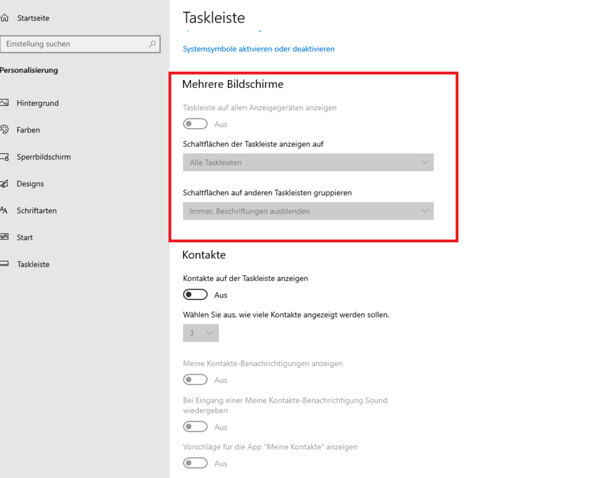Click the Startseite home icon
Viewport: 590px width, 478px height.
(4, 18)
